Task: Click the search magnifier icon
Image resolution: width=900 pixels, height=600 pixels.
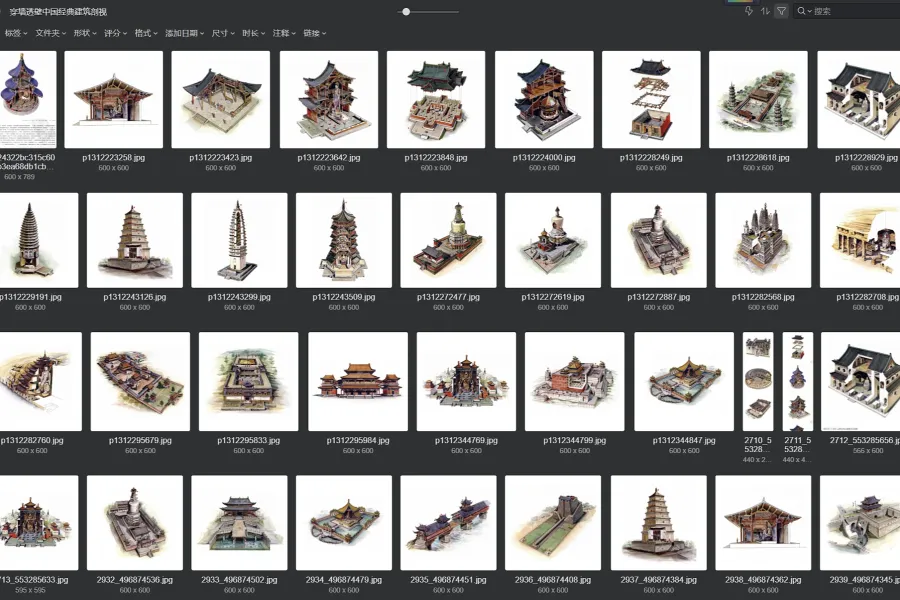Action: [802, 11]
